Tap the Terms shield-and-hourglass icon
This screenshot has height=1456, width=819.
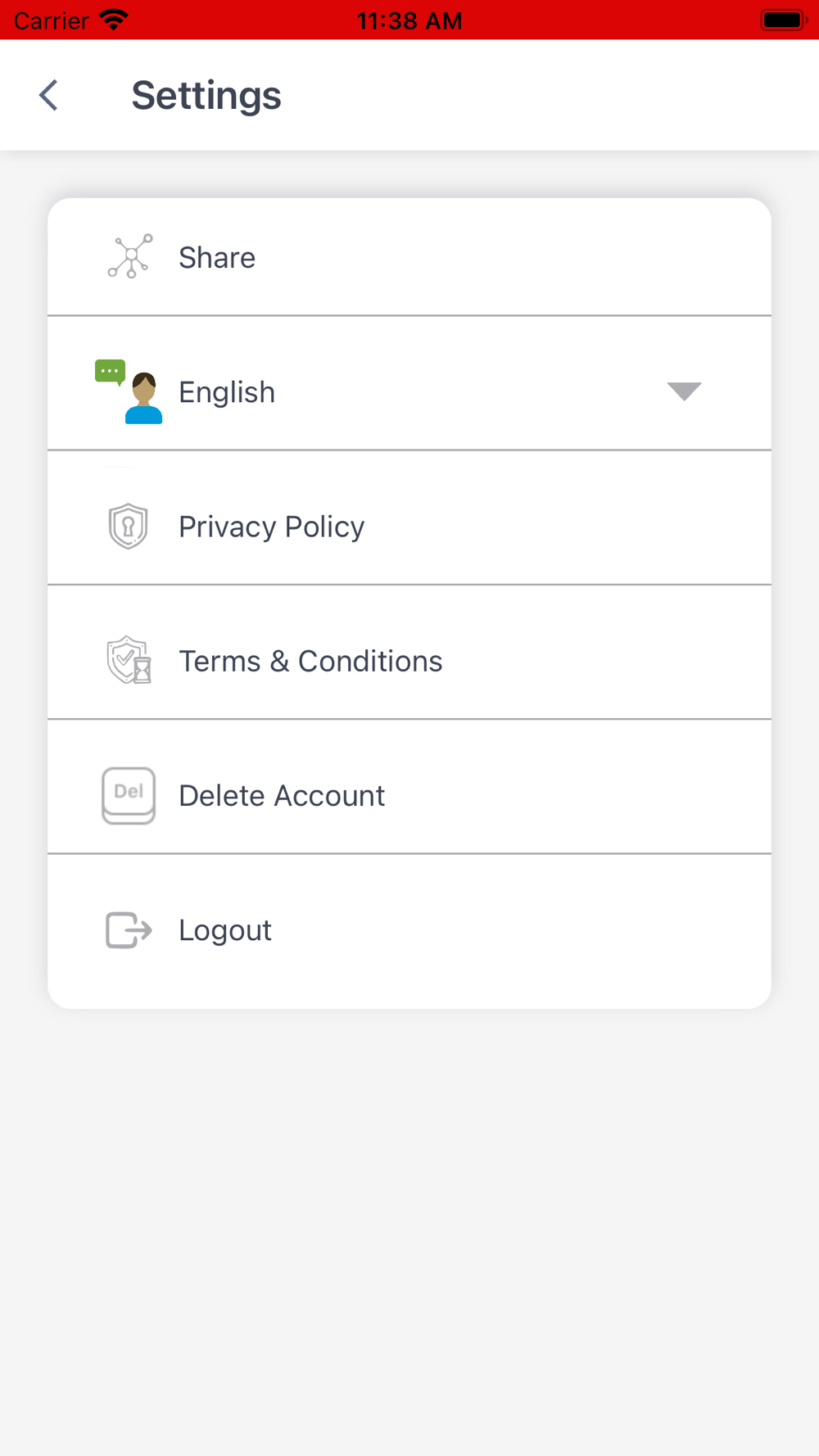[129, 660]
